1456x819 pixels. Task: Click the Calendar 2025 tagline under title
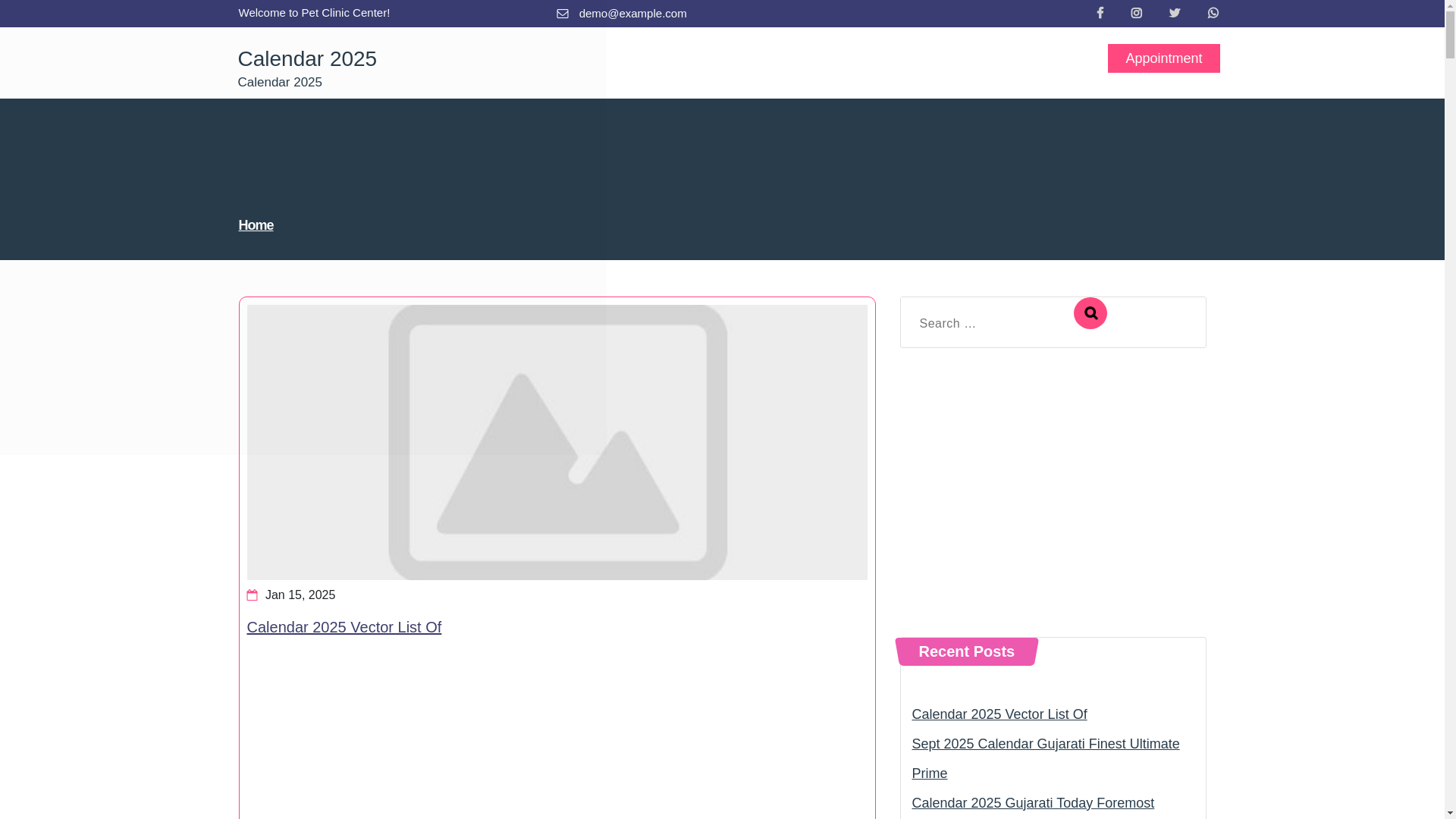coord(280,82)
